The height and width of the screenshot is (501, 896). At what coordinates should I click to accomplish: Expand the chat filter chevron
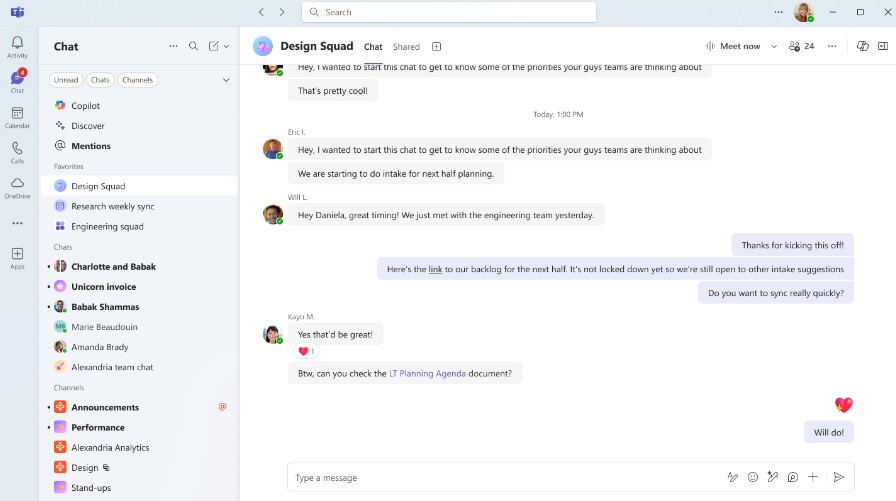[x=226, y=80]
